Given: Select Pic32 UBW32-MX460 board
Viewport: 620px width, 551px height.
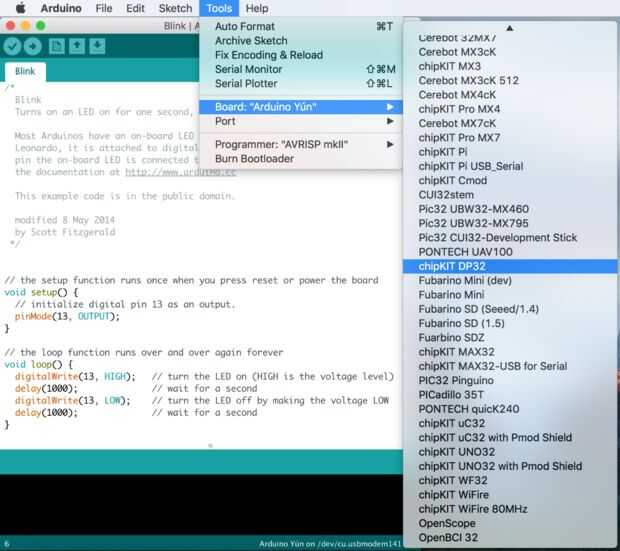Looking at the screenshot, I should [x=510, y=209].
